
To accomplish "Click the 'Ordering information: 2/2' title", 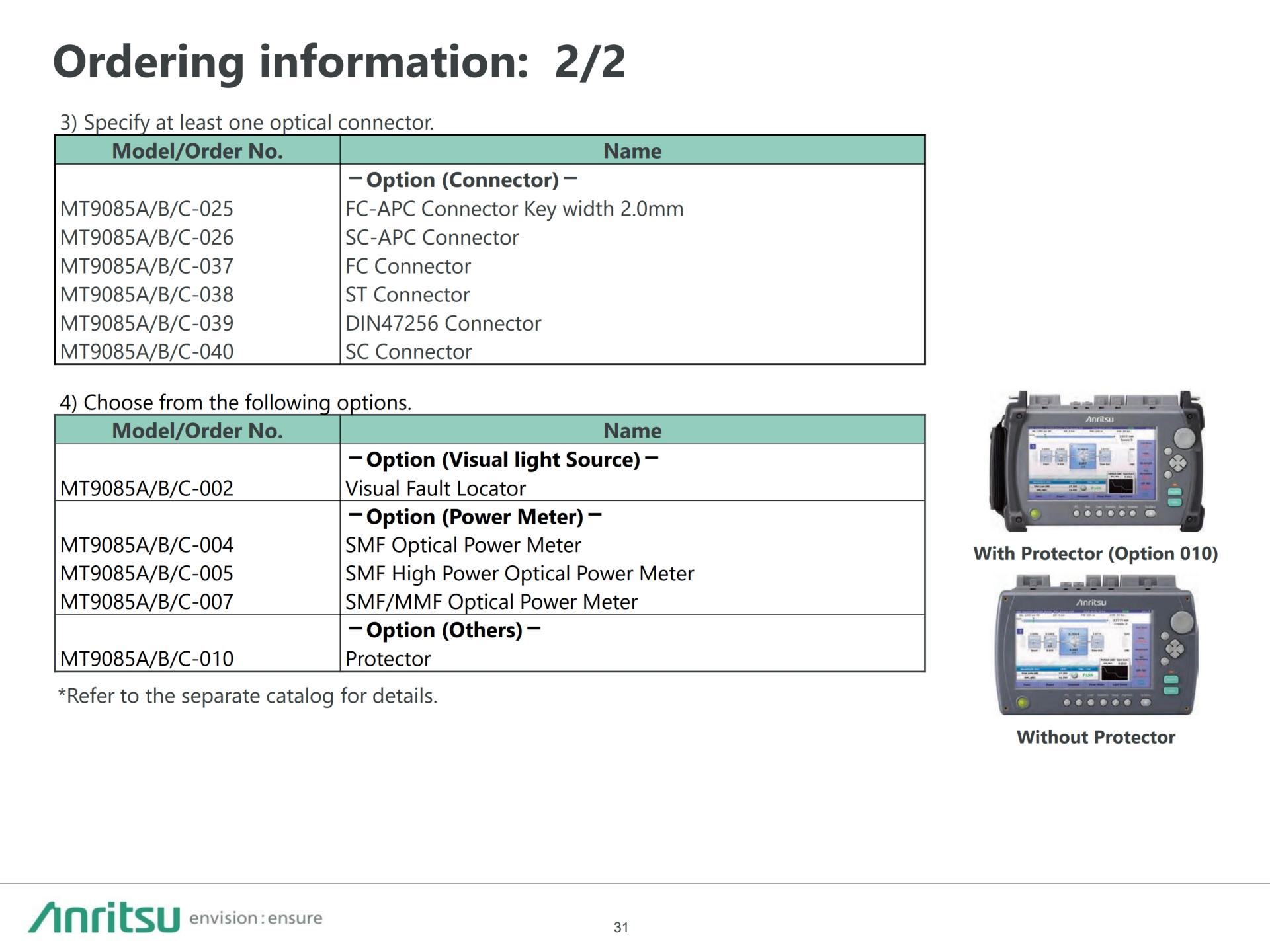I will (x=339, y=62).
